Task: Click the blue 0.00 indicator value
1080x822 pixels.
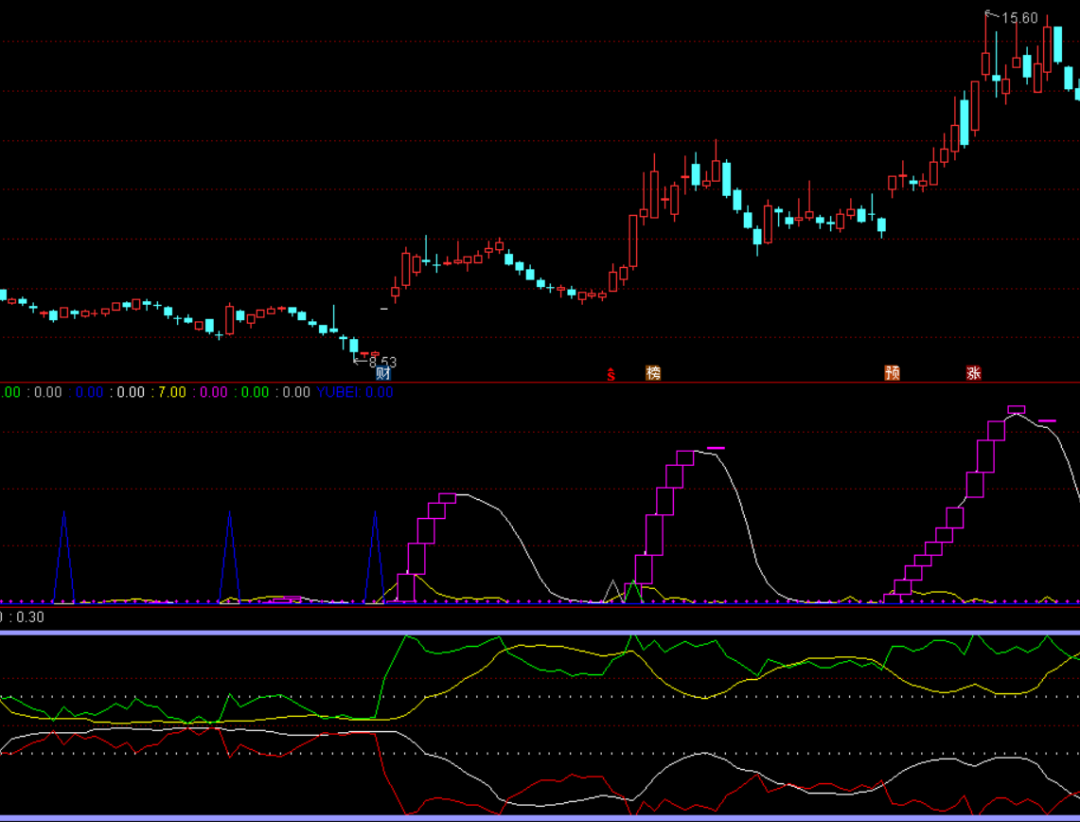Action: click(90, 393)
